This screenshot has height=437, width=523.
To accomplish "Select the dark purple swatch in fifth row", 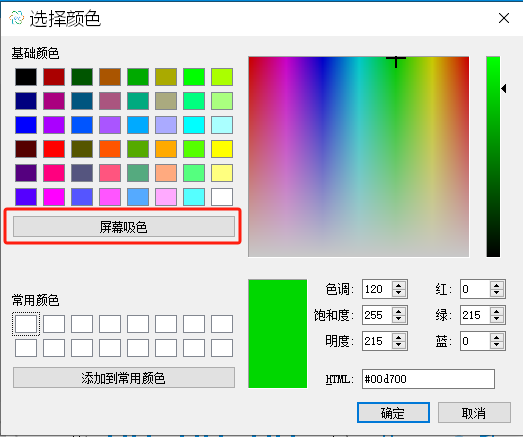I will pyautogui.click(x=26, y=173).
